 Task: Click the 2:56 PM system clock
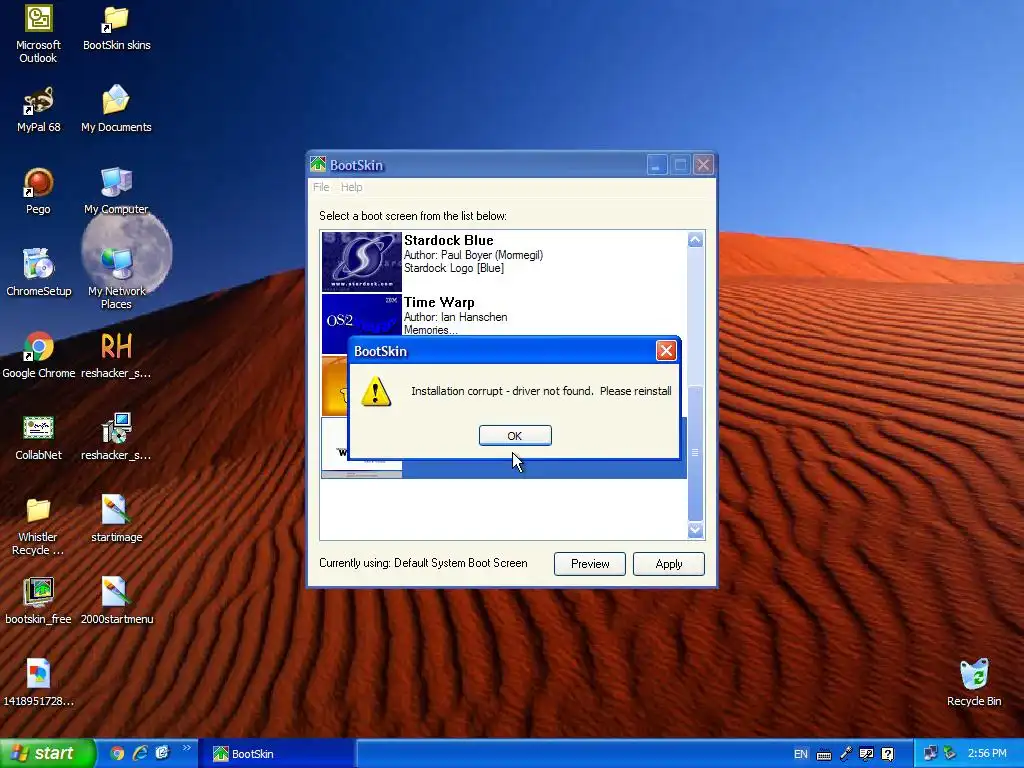coord(987,754)
